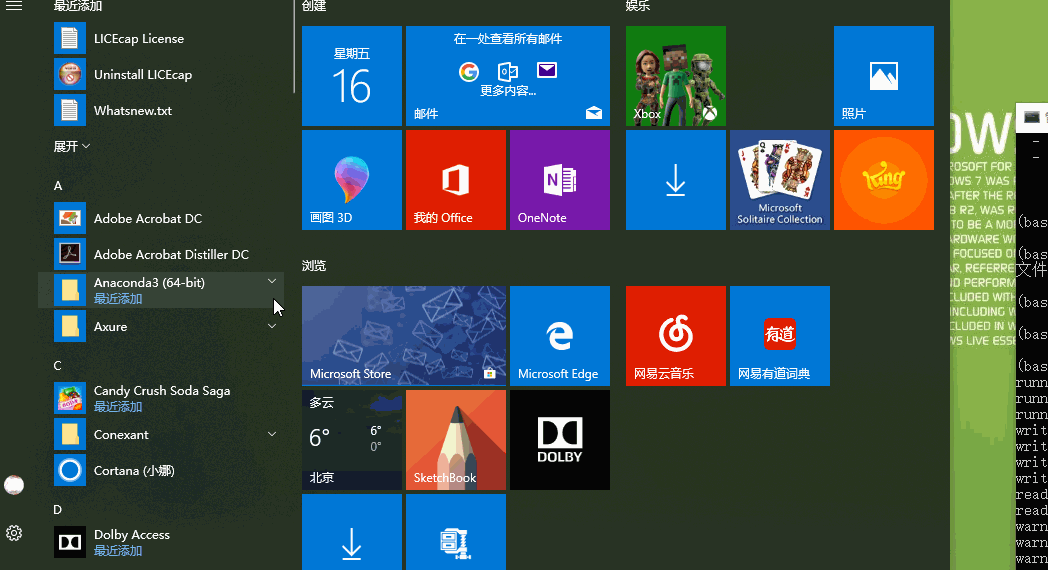
Task: Expand the Axure folder chevron
Action: coord(272,326)
